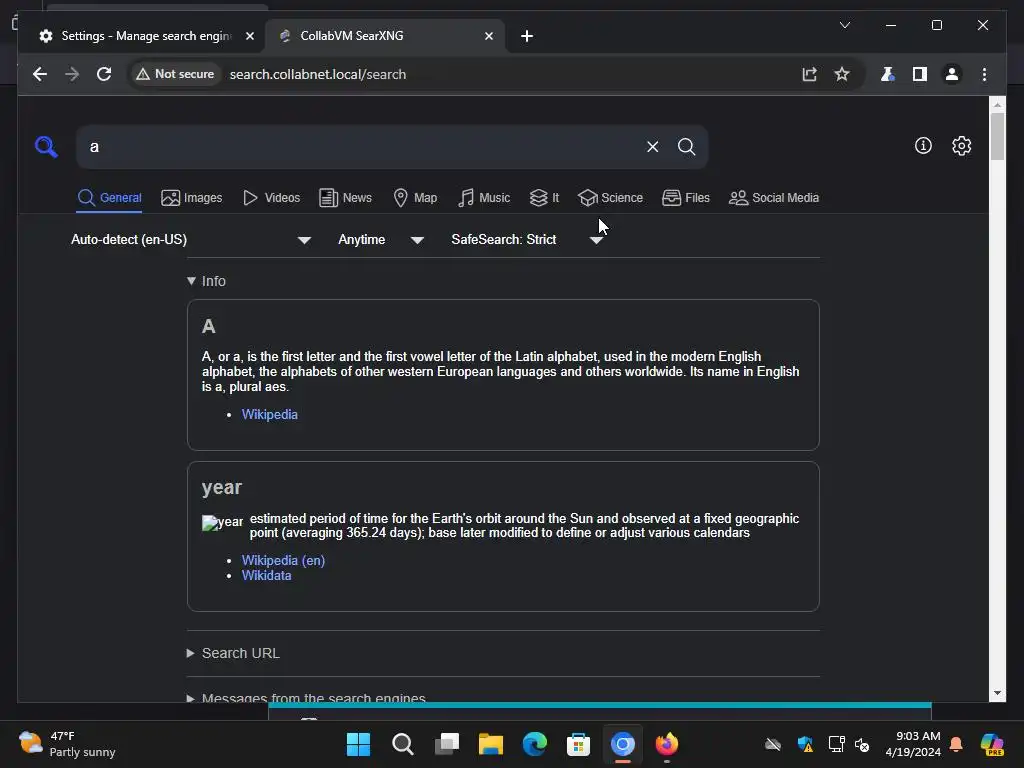Screen dimensions: 1024x768
Task: Open the SafeSearch: Strict dropdown
Action: click(526, 240)
